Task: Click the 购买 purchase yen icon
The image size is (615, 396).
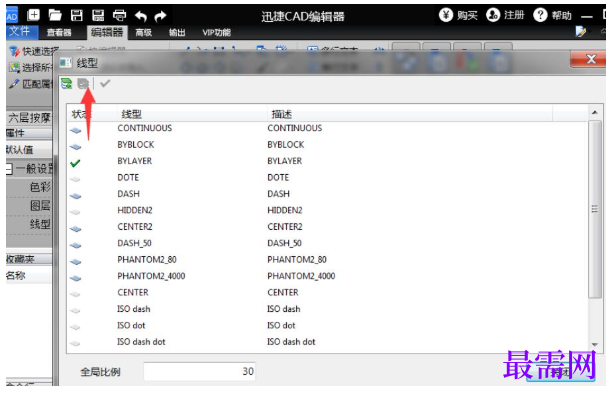Action: (x=446, y=15)
